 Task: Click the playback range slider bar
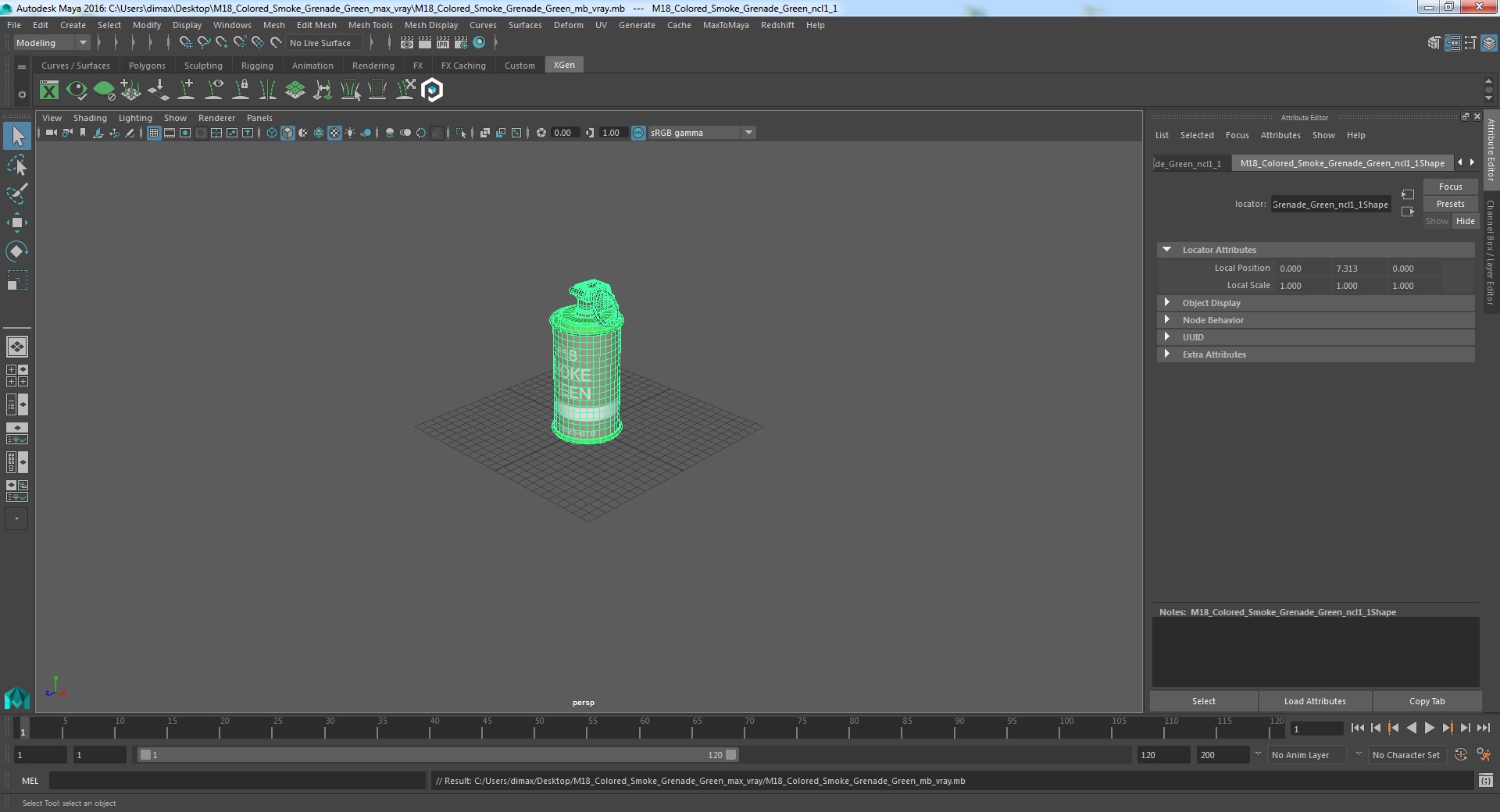tap(437, 755)
